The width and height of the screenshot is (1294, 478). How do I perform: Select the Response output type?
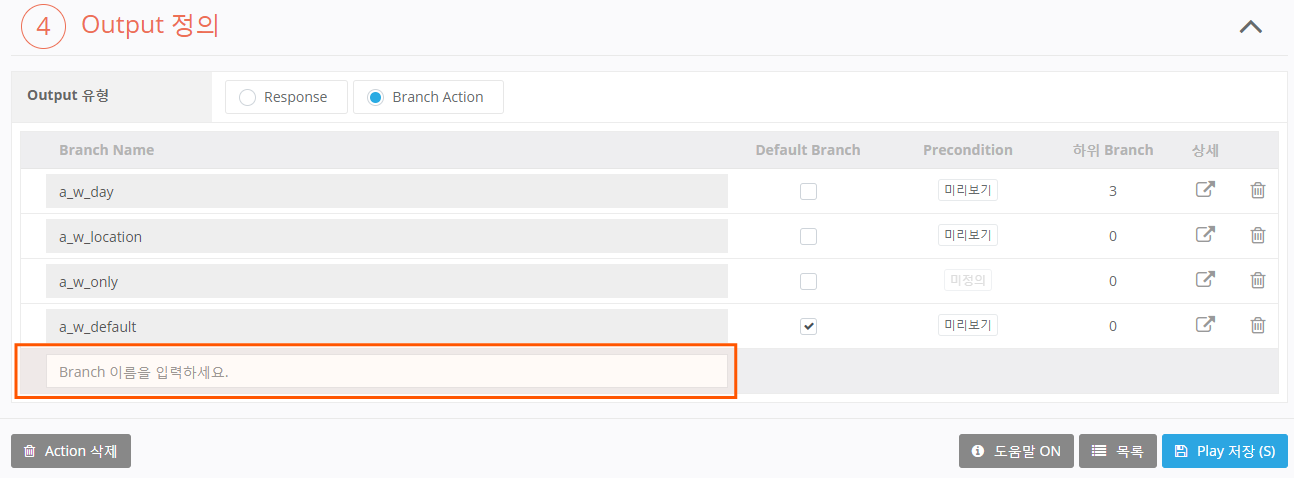(x=247, y=97)
